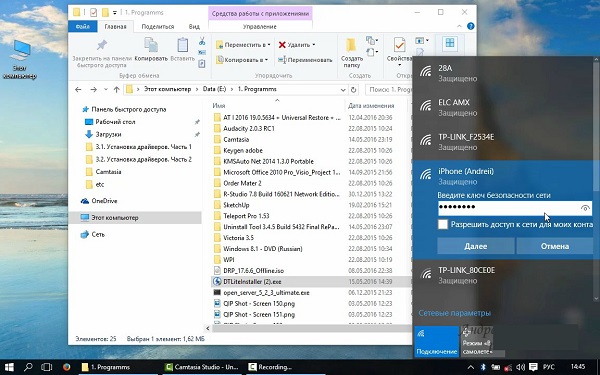Switch to Camtasia Studio taskbar button

click(x=201, y=367)
